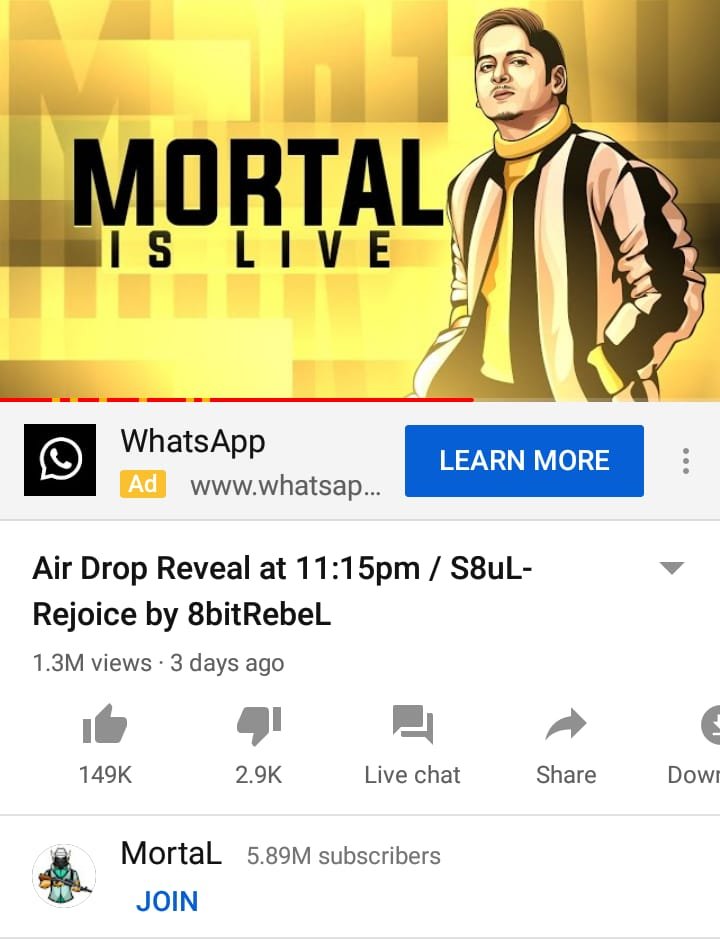Tap the Share arrow icon

[x=565, y=724]
